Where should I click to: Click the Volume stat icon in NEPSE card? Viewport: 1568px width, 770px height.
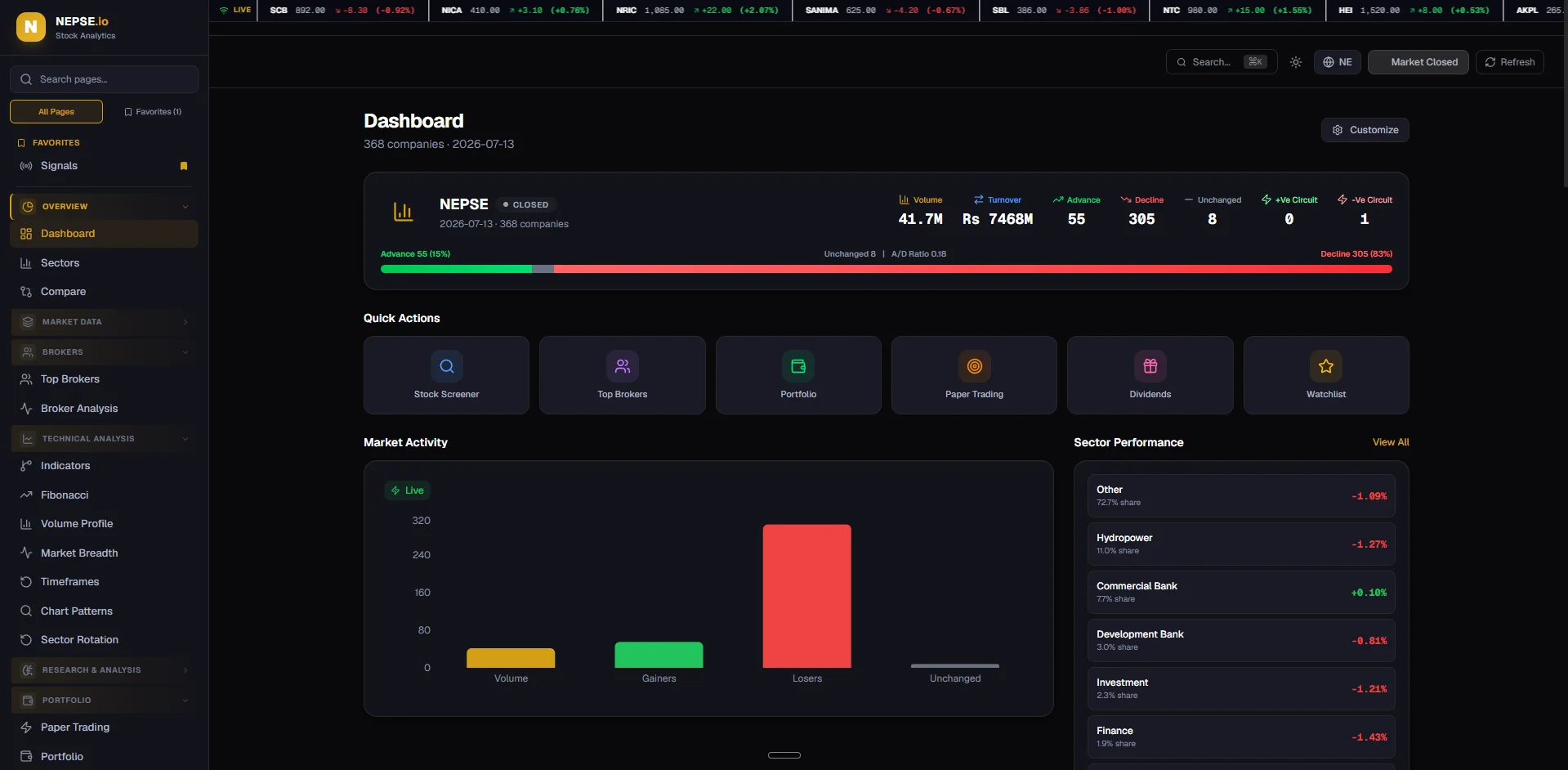pos(904,199)
